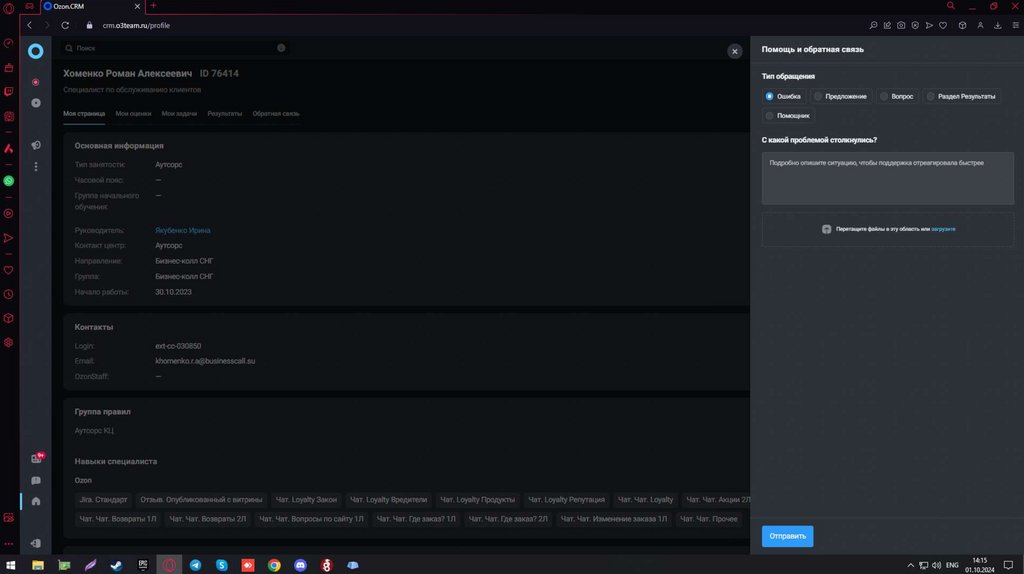Submit feedback with Отправить button
This screenshot has height=574, width=1024.
tap(787, 536)
